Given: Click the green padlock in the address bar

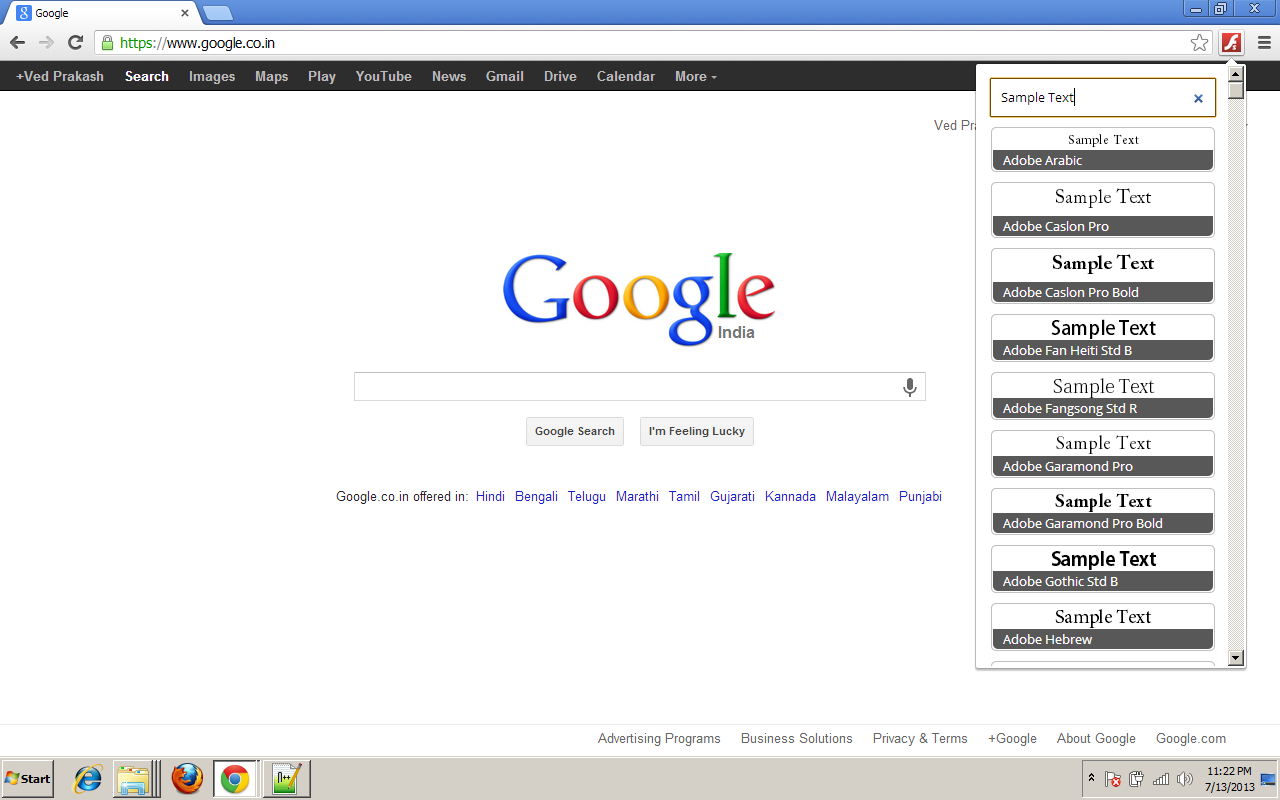Looking at the screenshot, I should pos(107,43).
